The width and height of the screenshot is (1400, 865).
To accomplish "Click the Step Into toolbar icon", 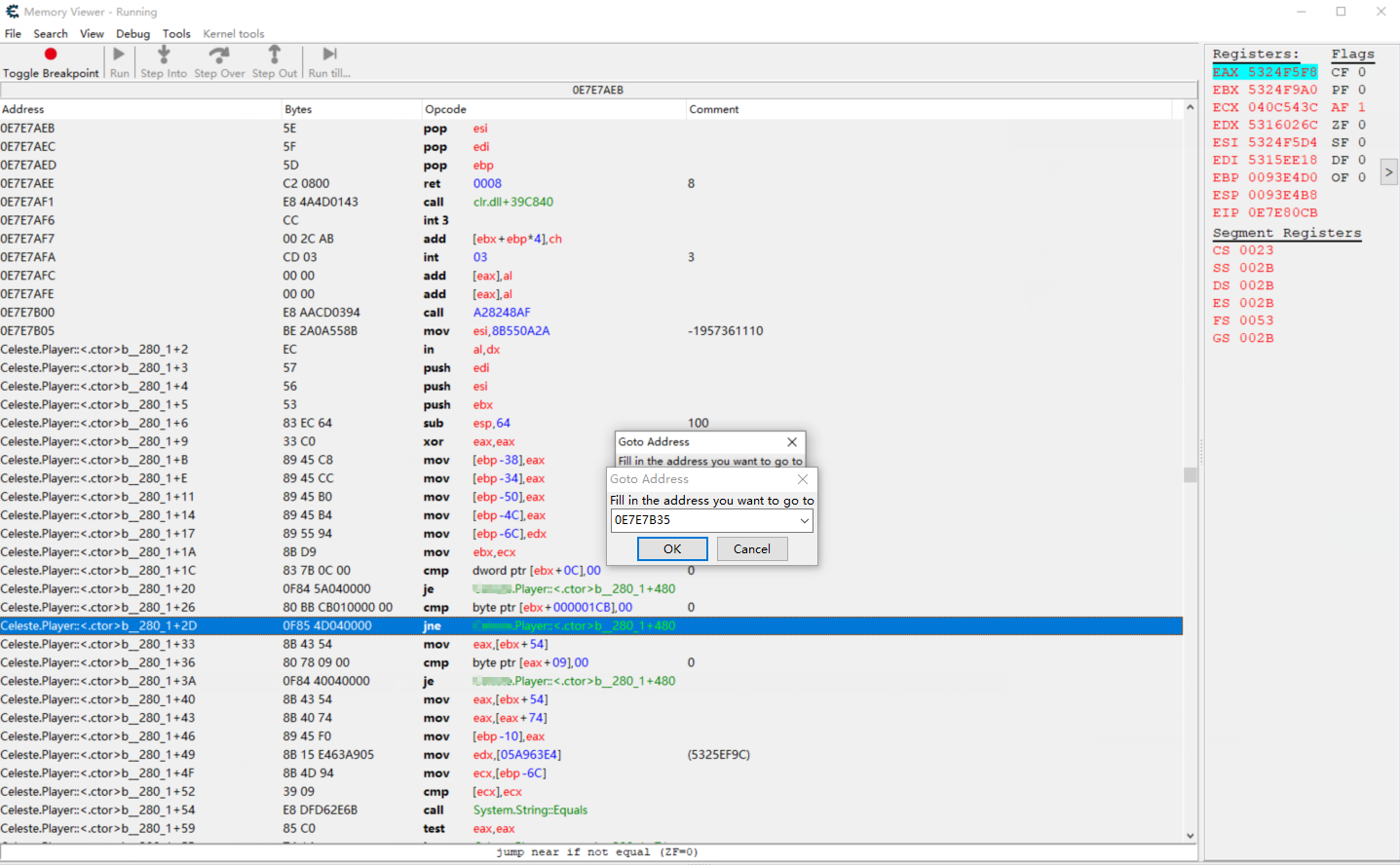I will tap(164, 55).
